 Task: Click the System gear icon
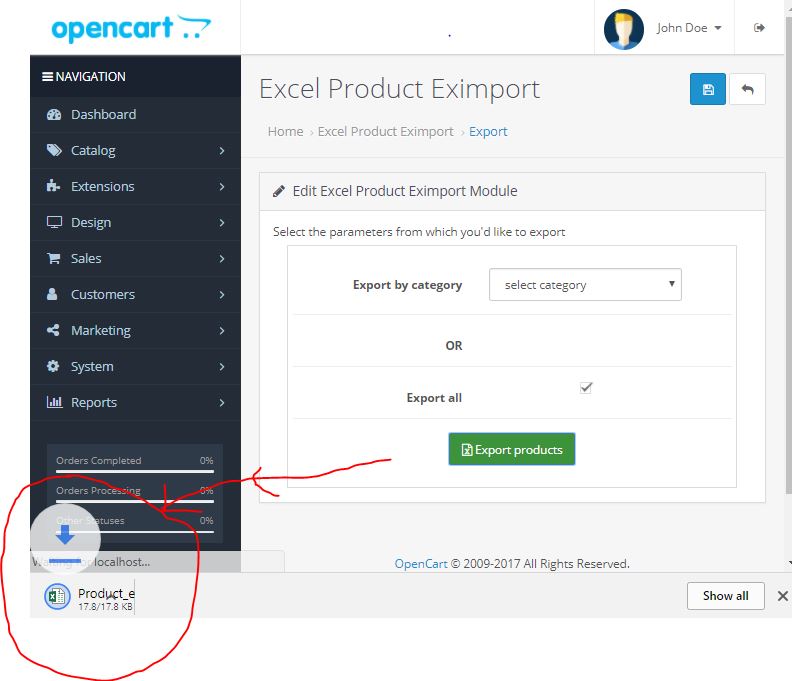click(53, 366)
